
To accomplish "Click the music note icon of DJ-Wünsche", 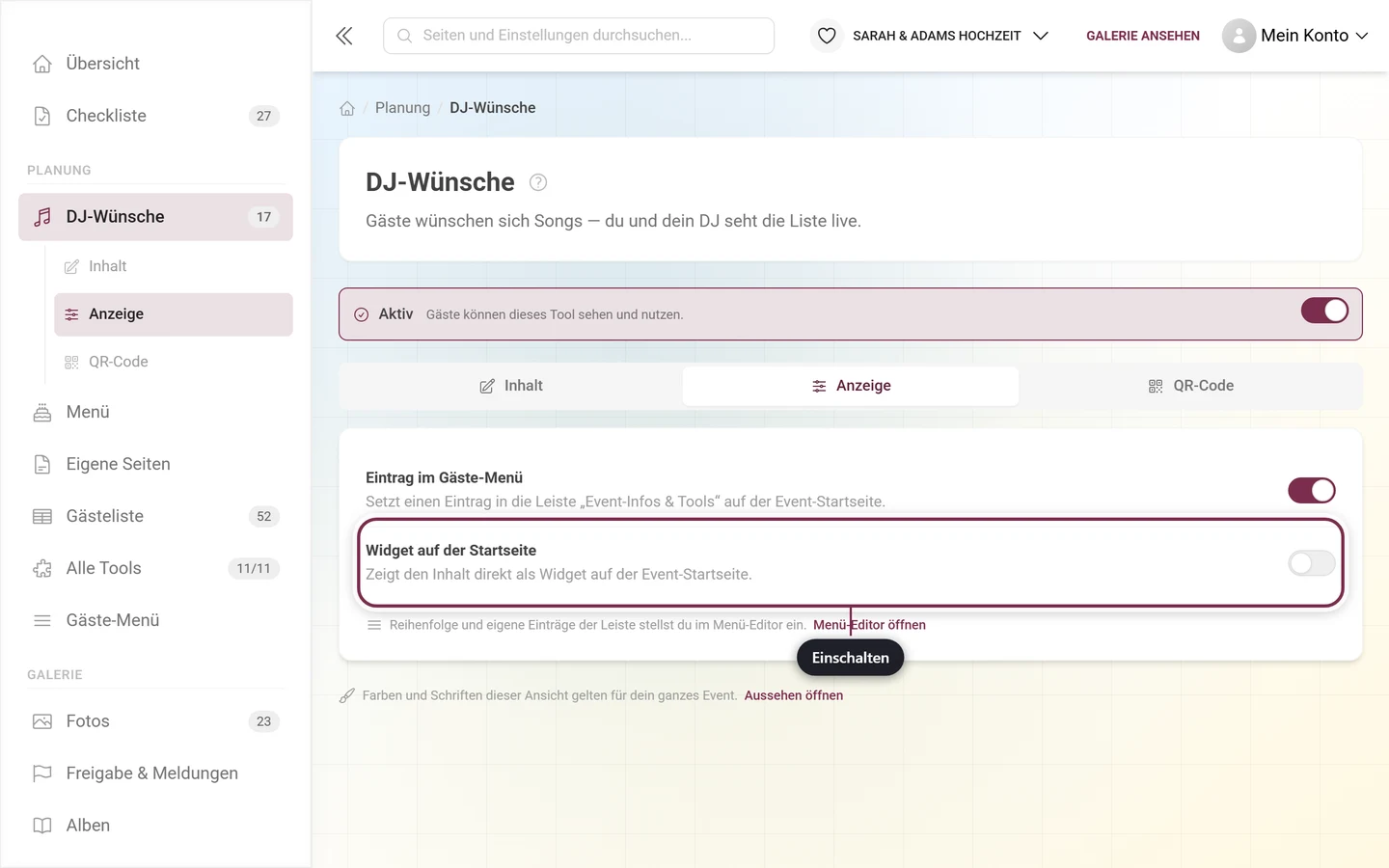I will click(42, 217).
